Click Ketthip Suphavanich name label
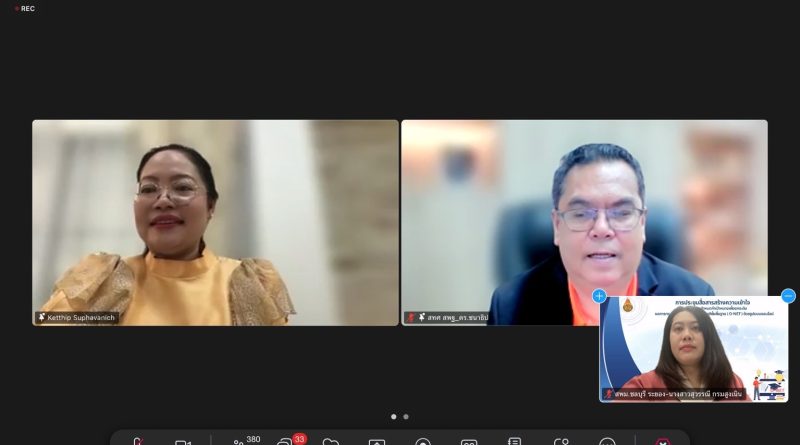 (x=82, y=317)
